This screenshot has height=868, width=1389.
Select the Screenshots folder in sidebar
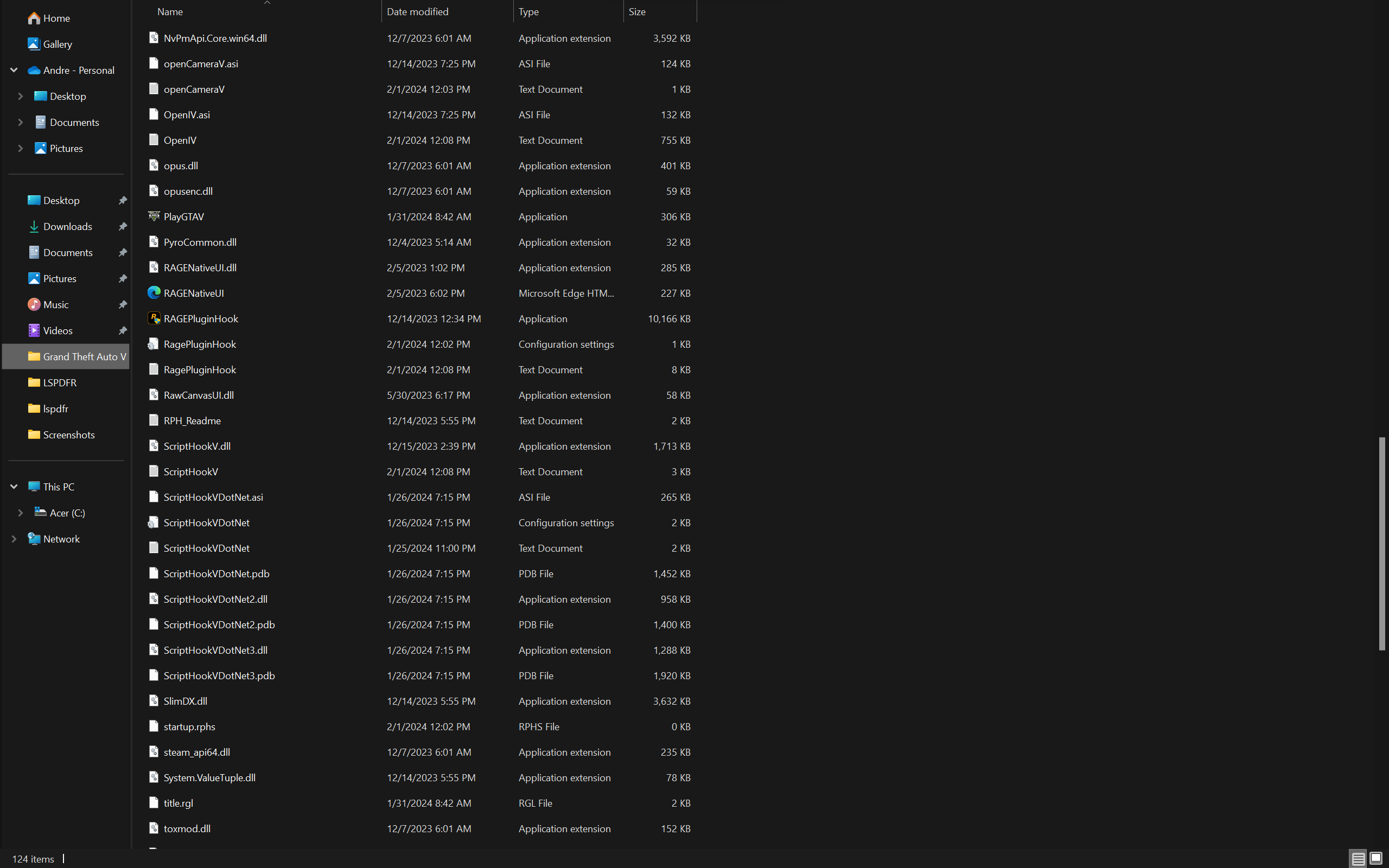tap(69, 435)
